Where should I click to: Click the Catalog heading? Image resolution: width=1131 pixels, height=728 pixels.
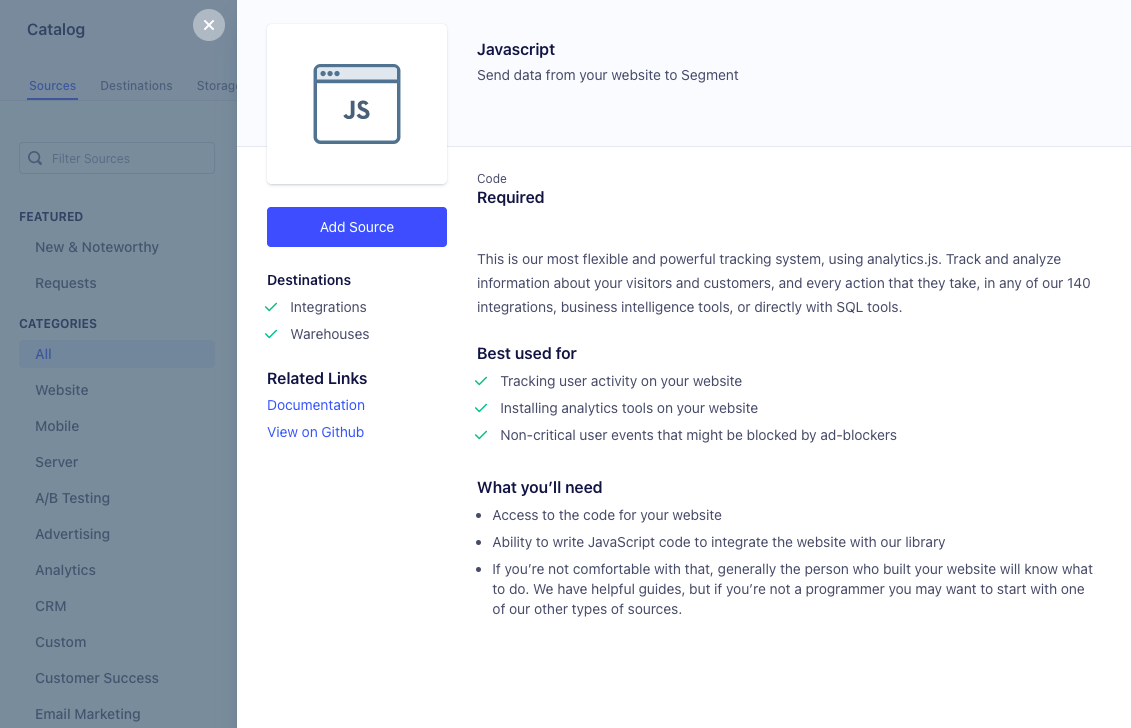point(56,30)
